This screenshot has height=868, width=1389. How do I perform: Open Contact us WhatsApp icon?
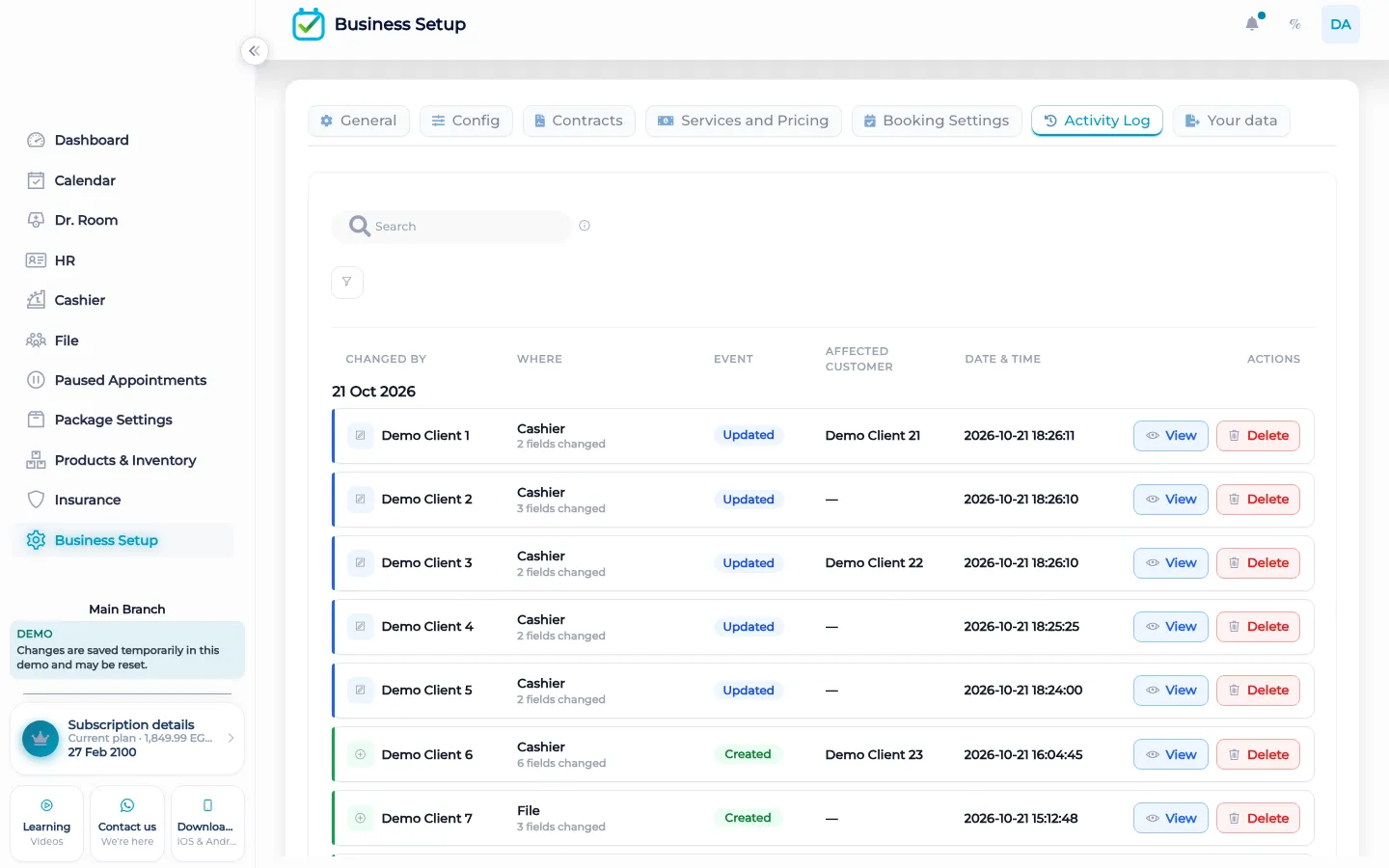click(127, 805)
